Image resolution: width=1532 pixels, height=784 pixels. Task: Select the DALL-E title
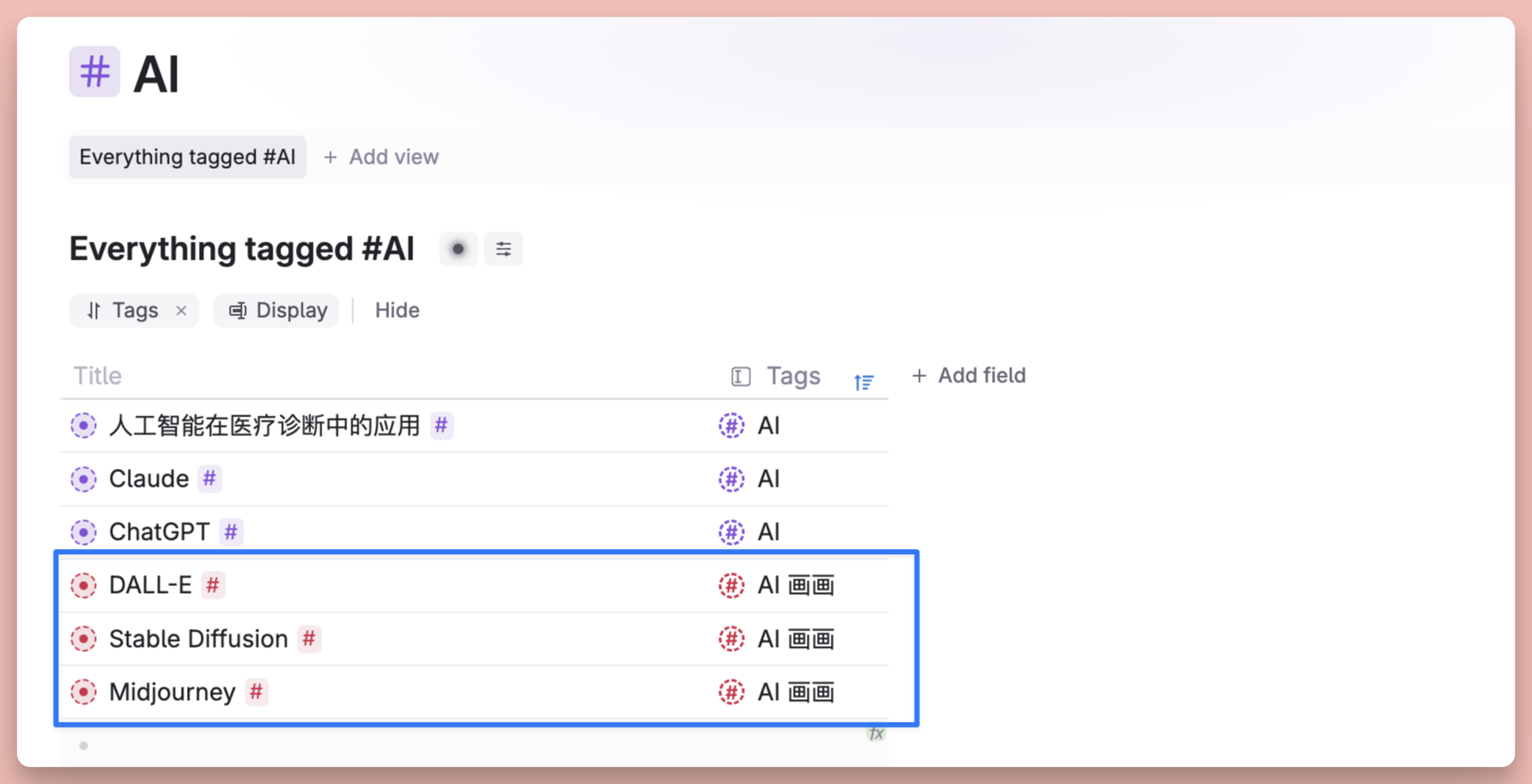(150, 584)
